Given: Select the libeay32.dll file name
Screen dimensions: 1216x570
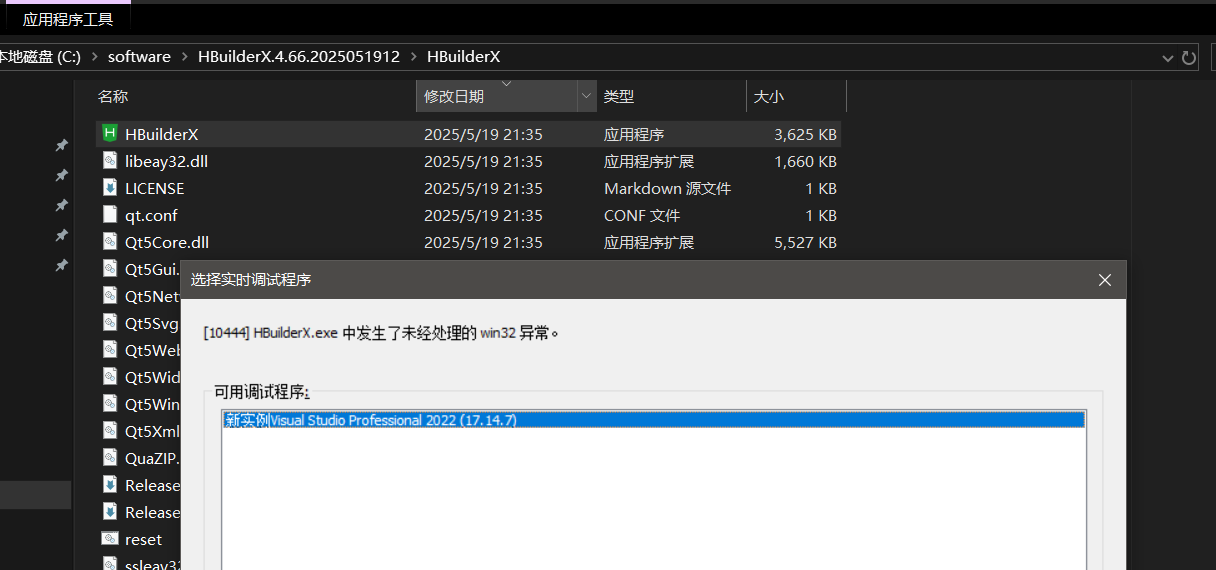Looking at the screenshot, I should coord(166,161).
